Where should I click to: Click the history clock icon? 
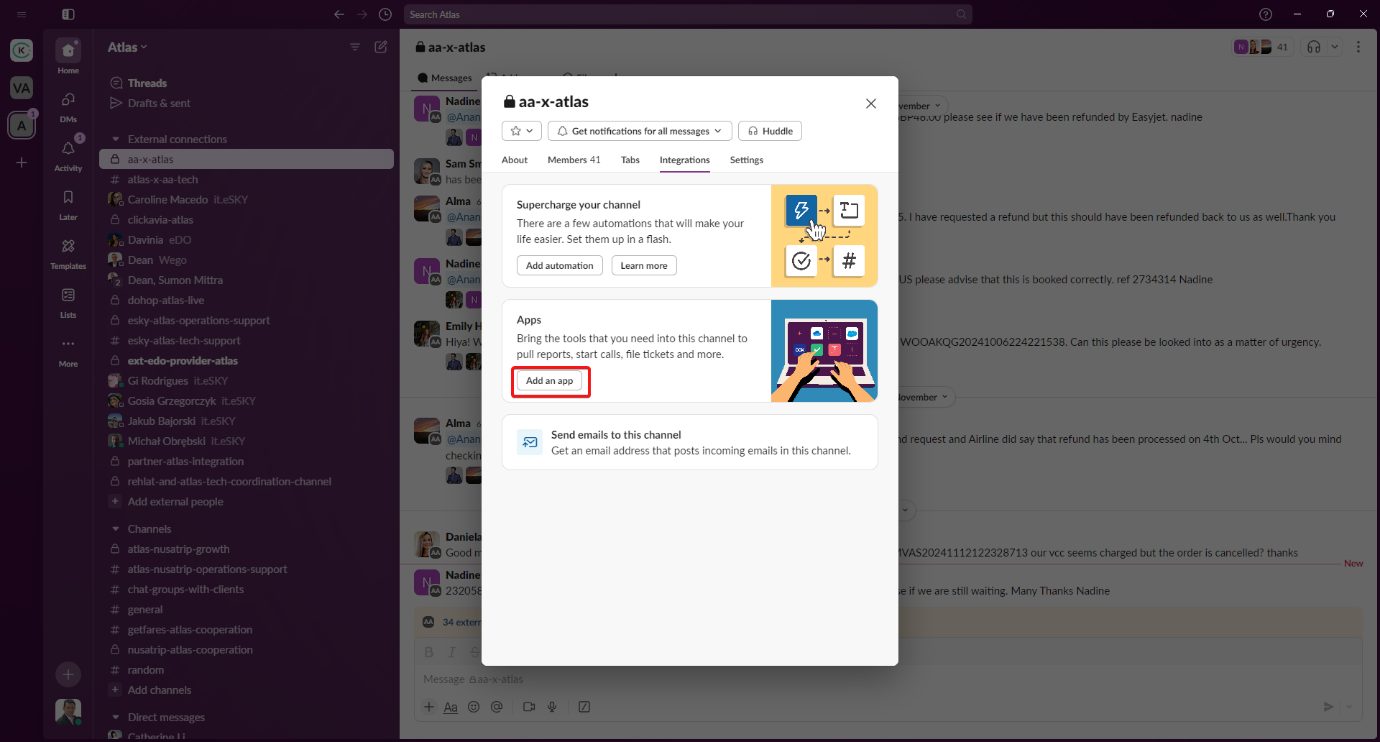tap(386, 14)
